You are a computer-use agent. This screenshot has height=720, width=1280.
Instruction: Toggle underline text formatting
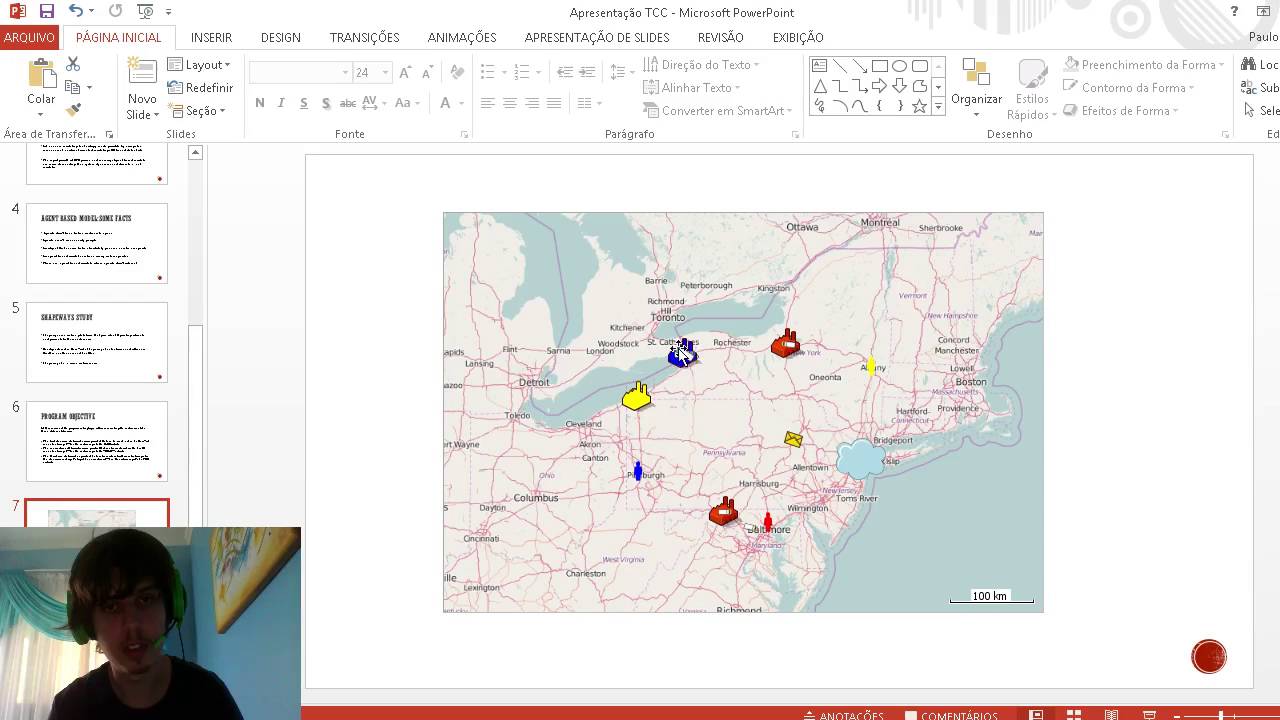(x=303, y=103)
